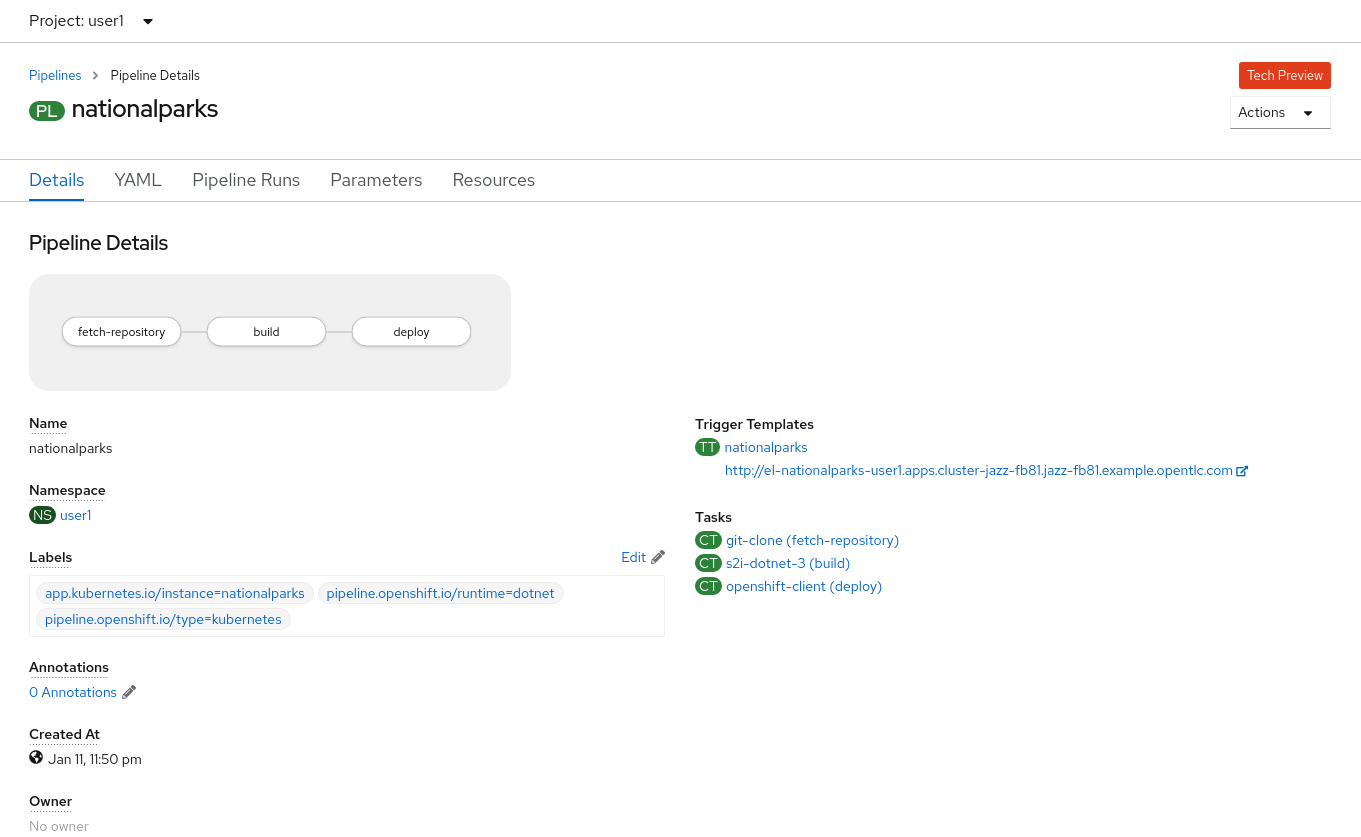Open the s2i-dotnet-3 (build) task link
The height and width of the screenshot is (837, 1361).
[787, 563]
